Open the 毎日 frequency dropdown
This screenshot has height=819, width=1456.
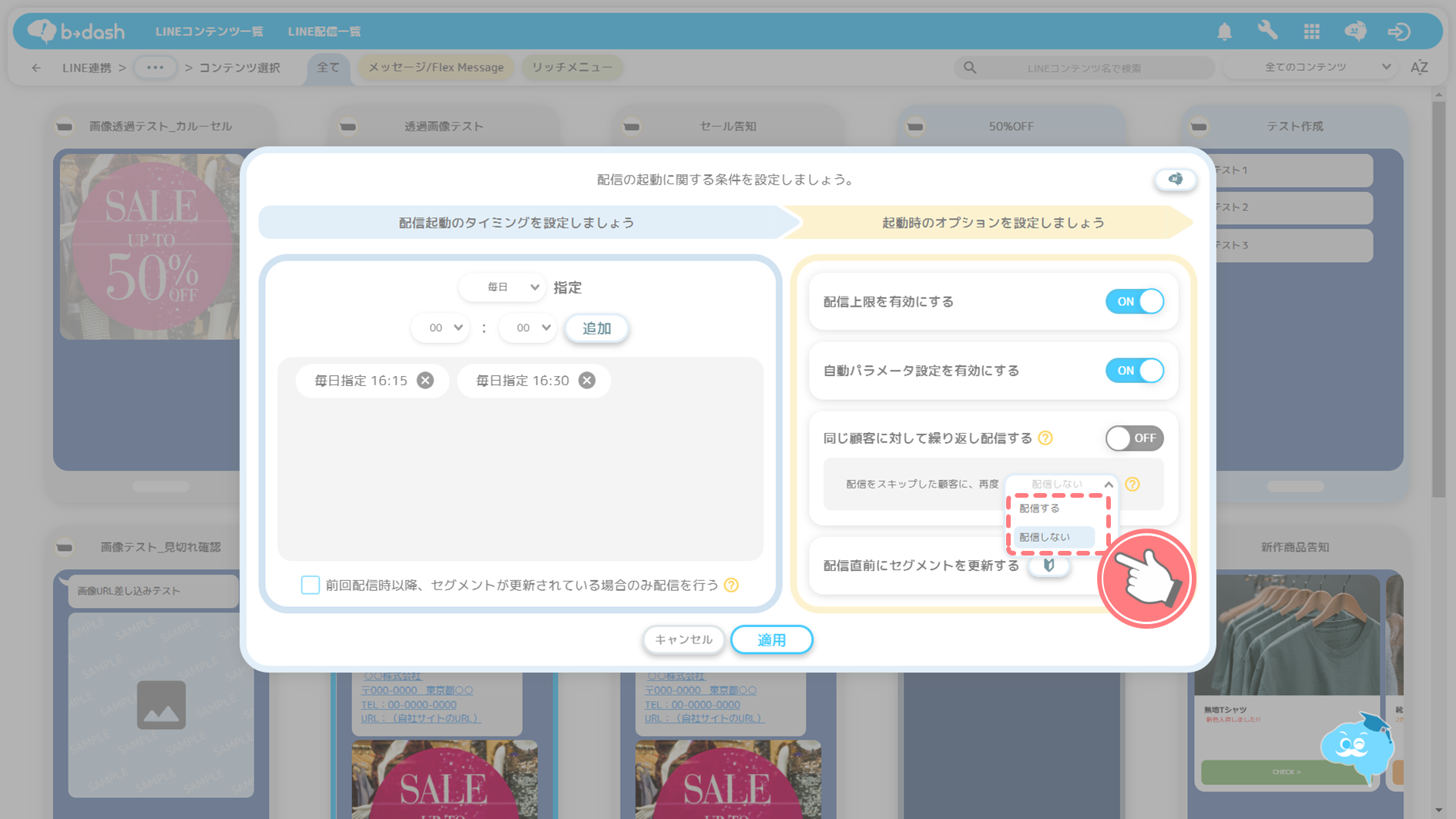(x=502, y=287)
